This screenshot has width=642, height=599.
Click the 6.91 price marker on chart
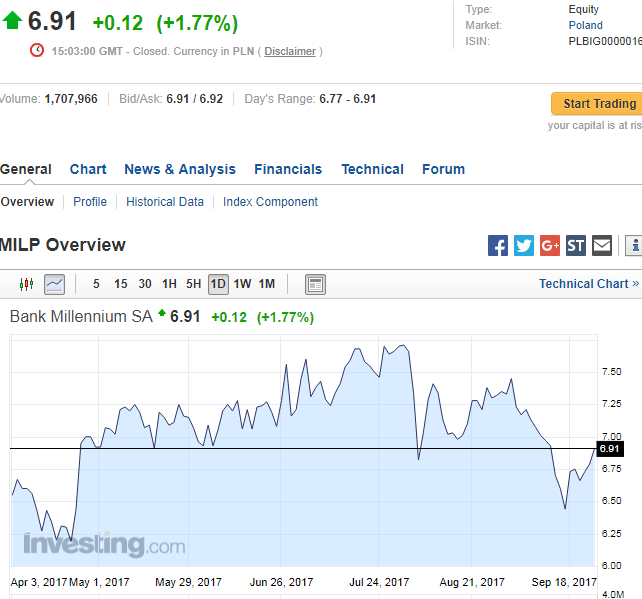(x=610, y=449)
